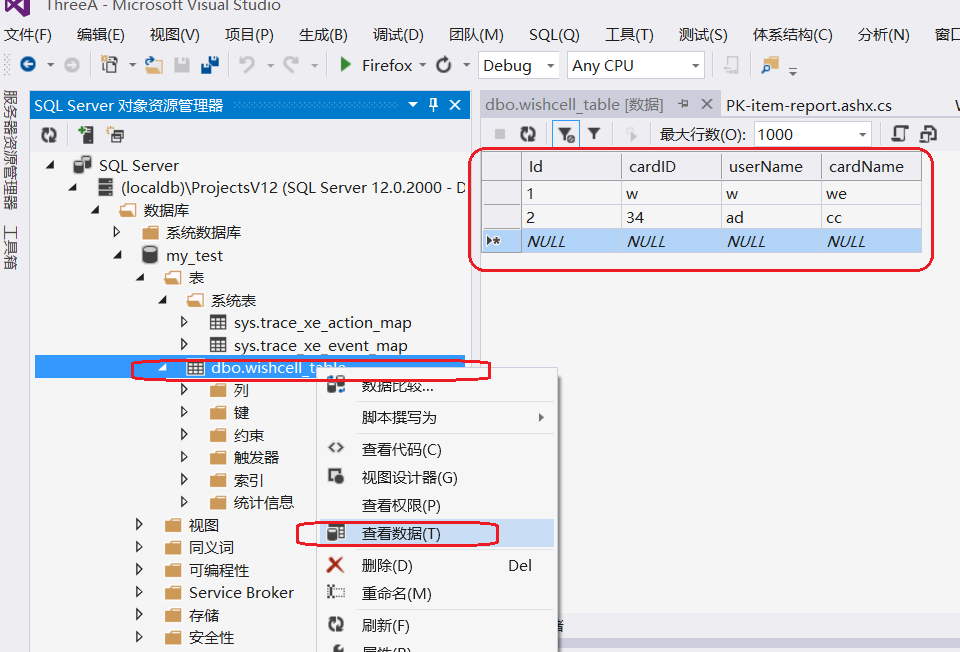Screen dimensions: 960x652
Task: Select the cardID cell containing 34
Action: [x=670, y=217]
